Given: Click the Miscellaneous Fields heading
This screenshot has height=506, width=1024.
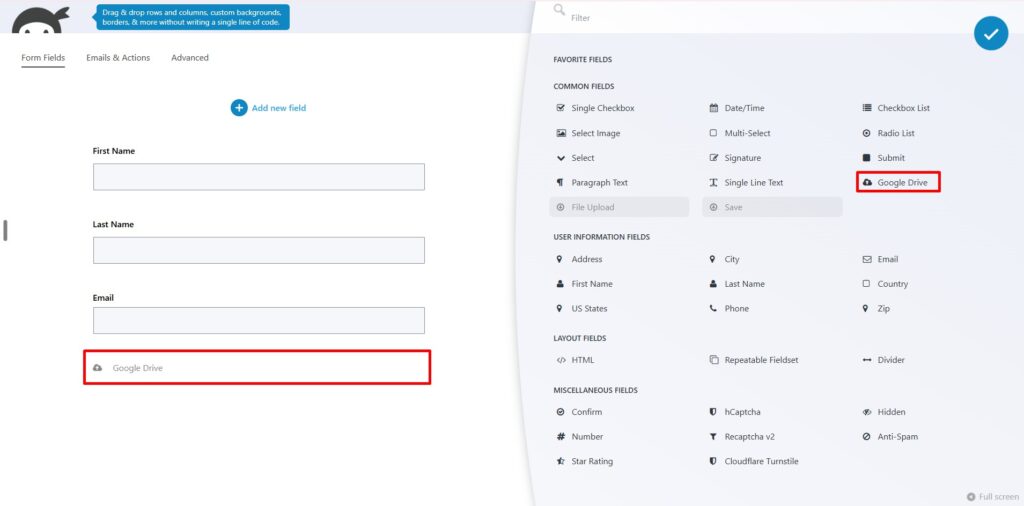Looking at the screenshot, I should 596,390.
